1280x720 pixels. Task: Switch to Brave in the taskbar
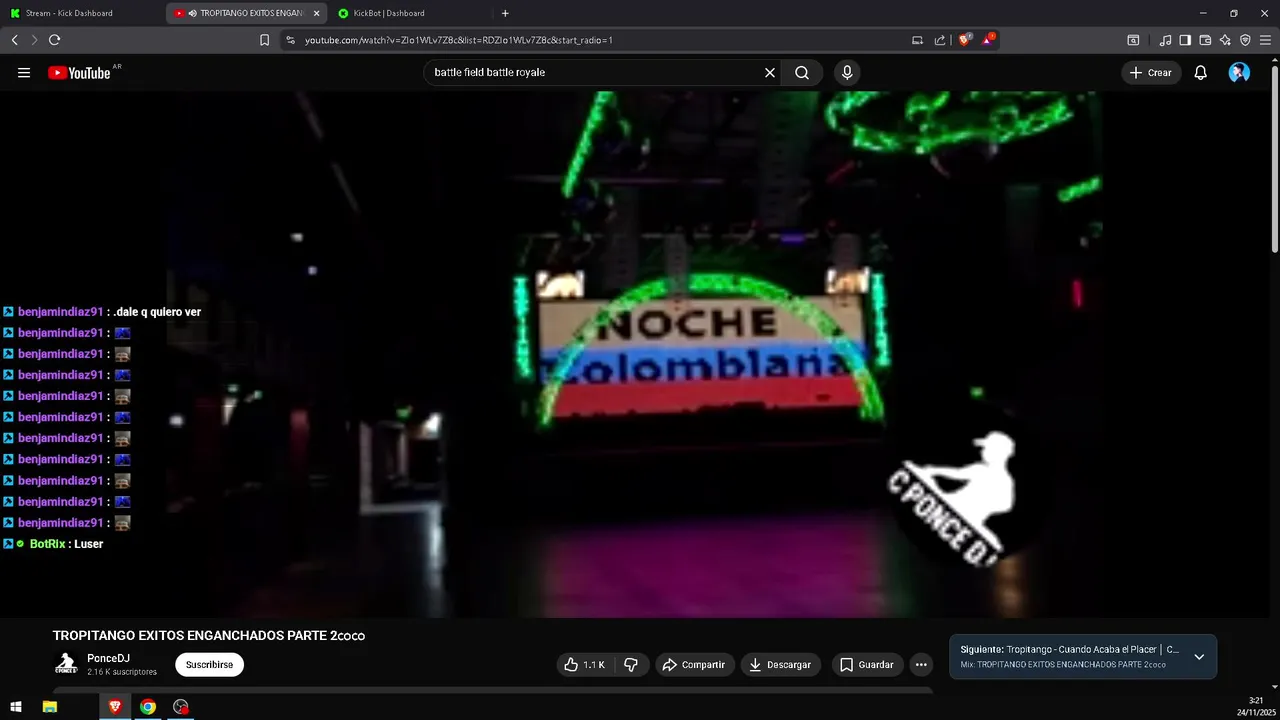pos(115,707)
